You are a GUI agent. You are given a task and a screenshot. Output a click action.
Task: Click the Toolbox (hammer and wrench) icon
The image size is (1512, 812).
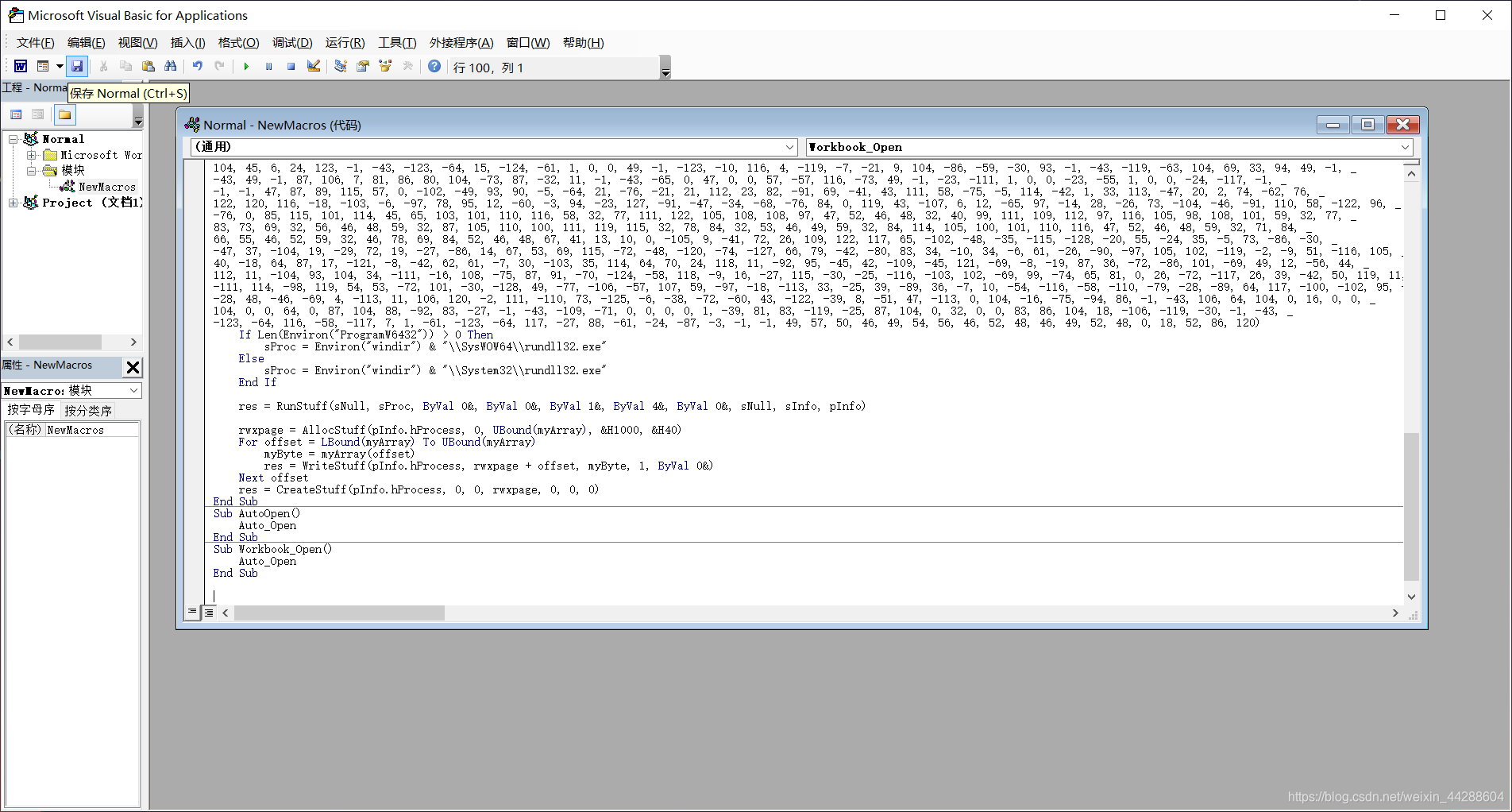point(408,67)
